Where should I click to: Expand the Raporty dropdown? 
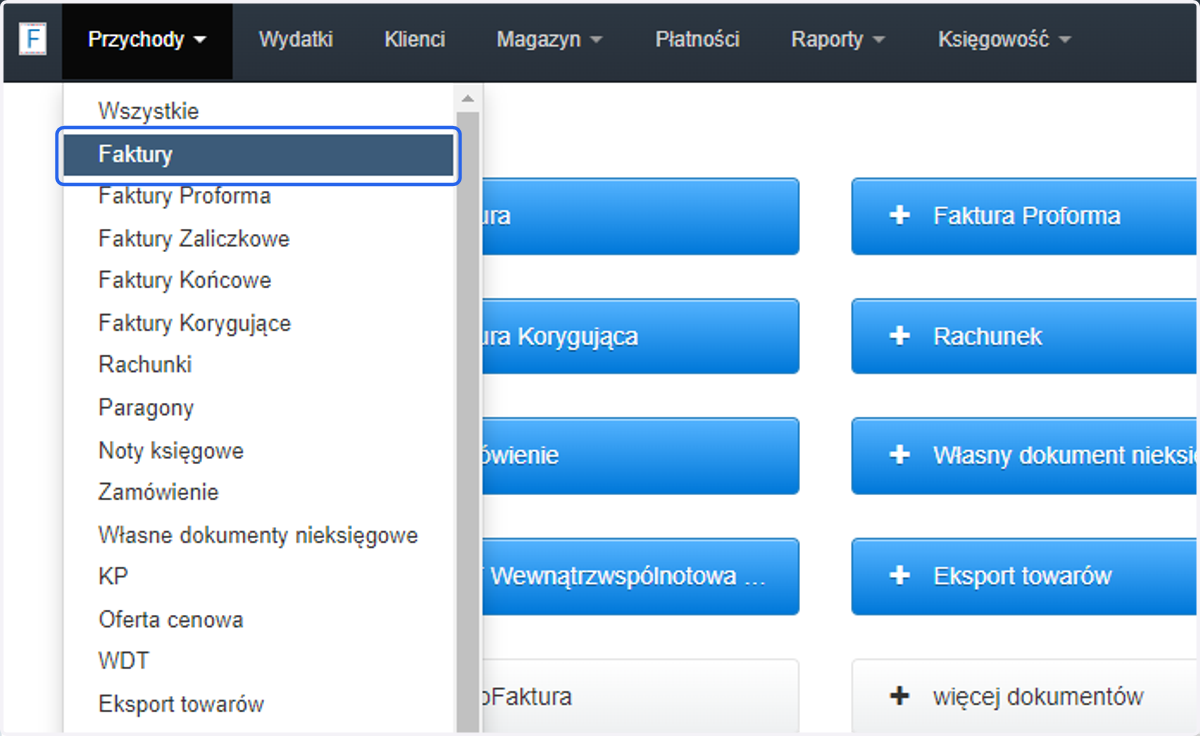point(838,40)
